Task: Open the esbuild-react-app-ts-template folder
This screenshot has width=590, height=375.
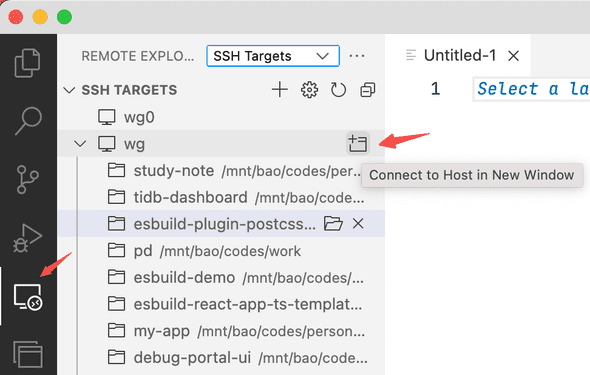Action: (x=221, y=304)
